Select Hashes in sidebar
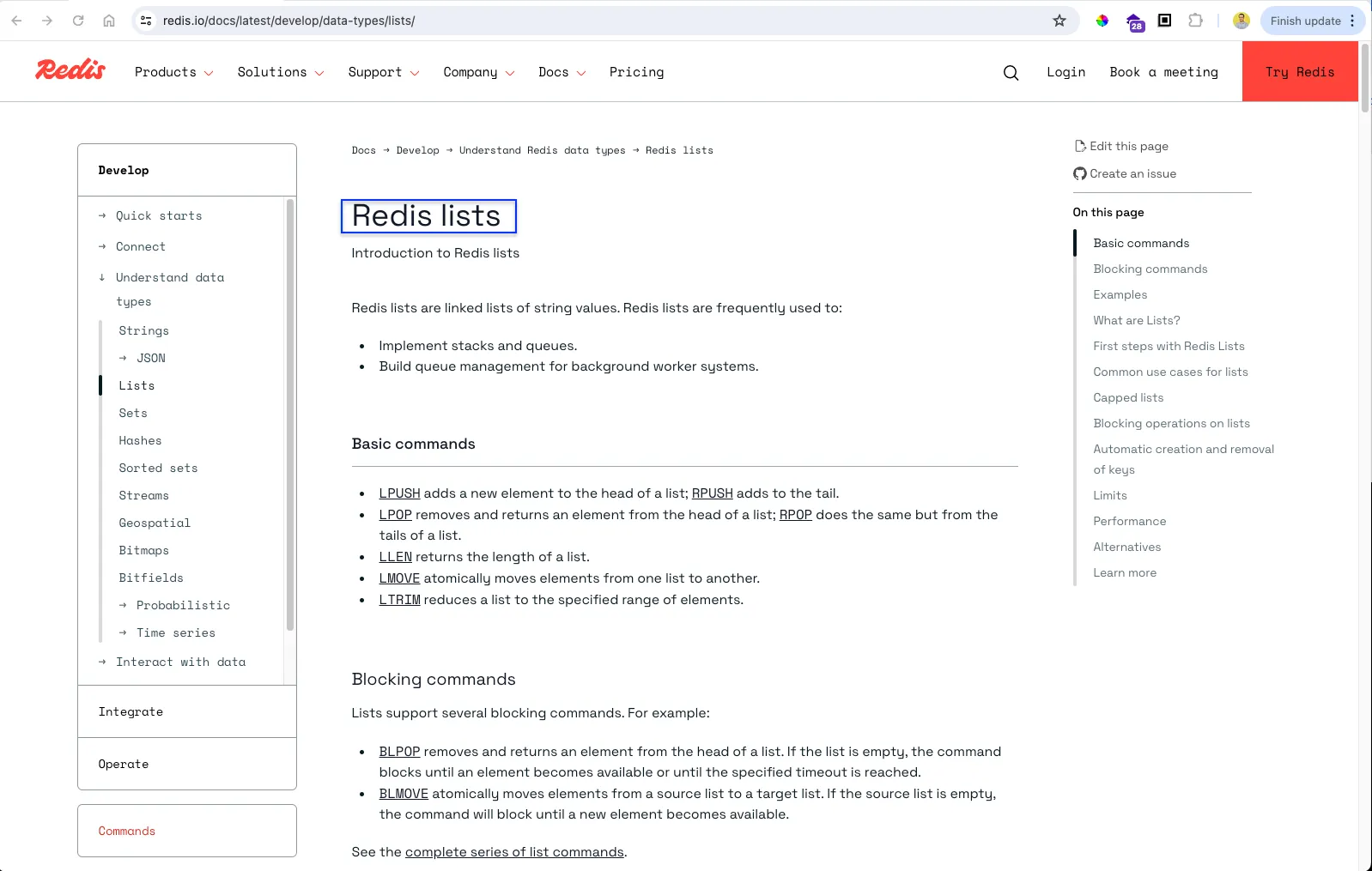The width and height of the screenshot is (1372, 871). (x=140, y=440)
